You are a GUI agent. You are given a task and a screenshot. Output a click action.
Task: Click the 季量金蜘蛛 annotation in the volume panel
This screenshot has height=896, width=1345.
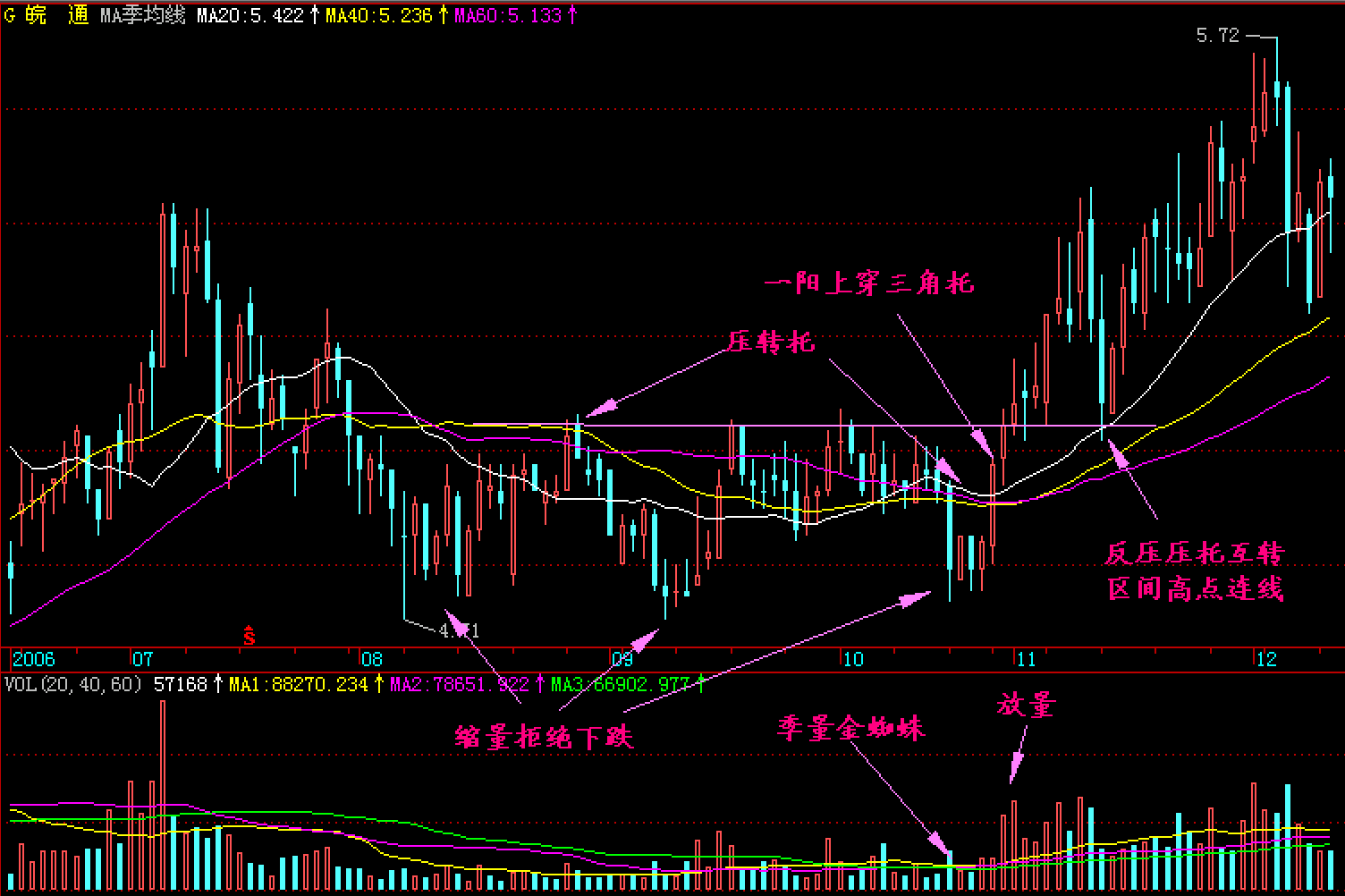coord(850,728)
